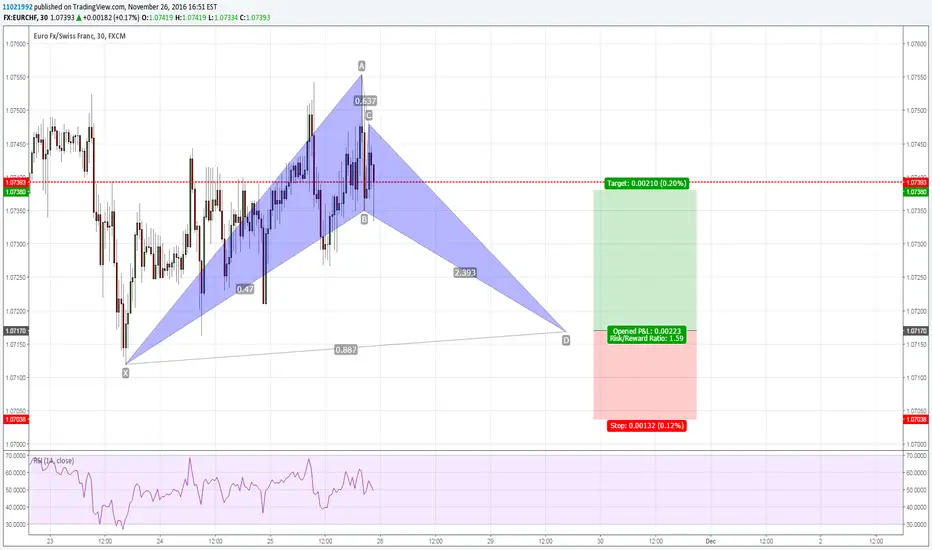Select the pattern point label C

pos(369,115)
